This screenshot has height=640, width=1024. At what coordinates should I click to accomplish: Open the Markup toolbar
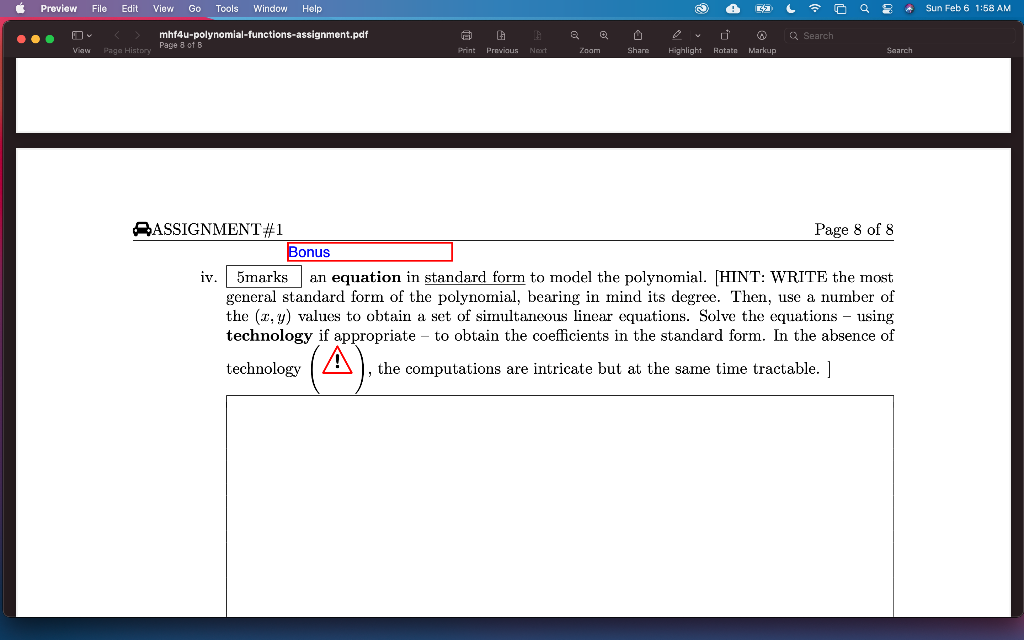tap(762, 35)
